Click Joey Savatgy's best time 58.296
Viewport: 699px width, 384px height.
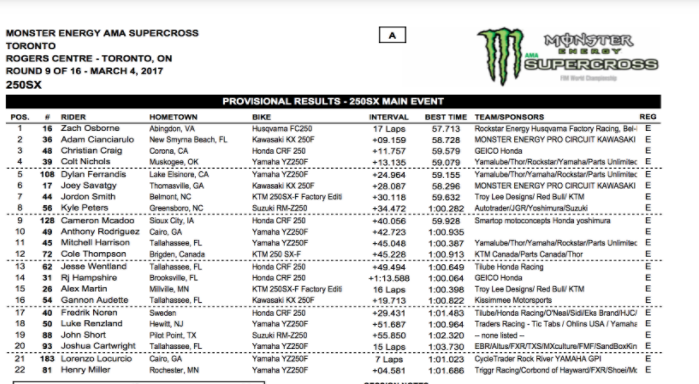coord(446,186)
